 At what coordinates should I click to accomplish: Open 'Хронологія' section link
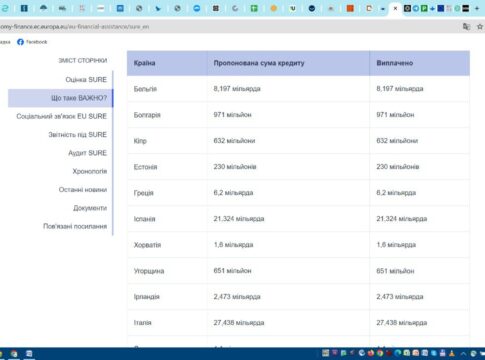(90, 171)
